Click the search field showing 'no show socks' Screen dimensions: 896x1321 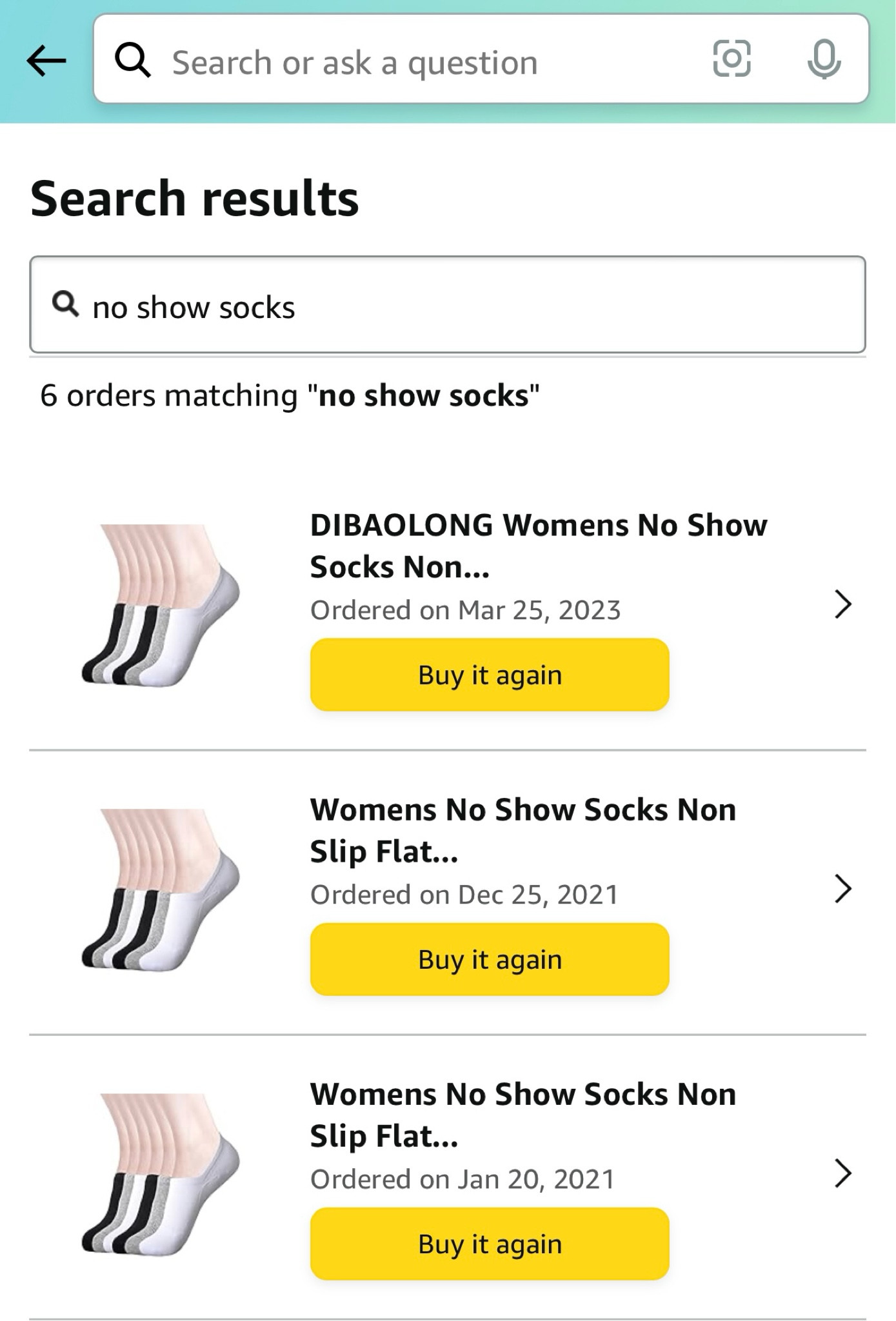tap(448, 306)
